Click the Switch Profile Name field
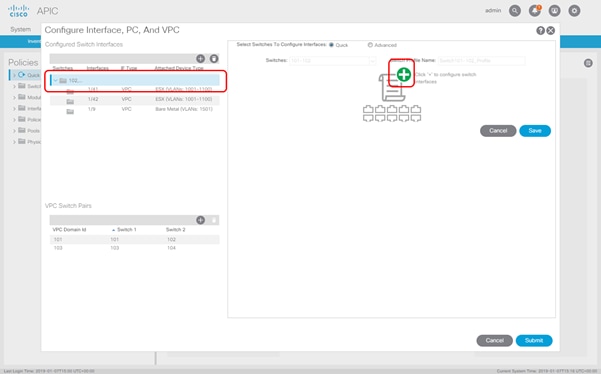Viewport: 601px width, 374px height. (x=481, y=61)
